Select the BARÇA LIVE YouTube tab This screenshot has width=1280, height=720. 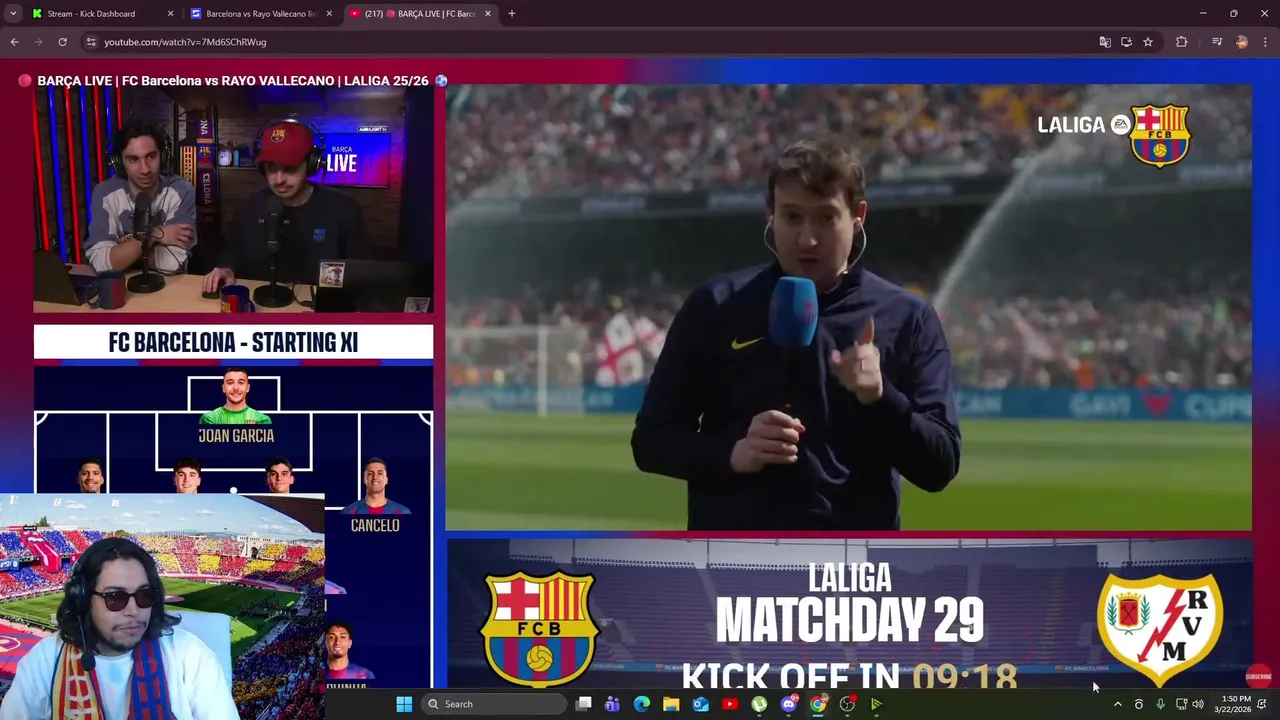(x=420, y=14)
